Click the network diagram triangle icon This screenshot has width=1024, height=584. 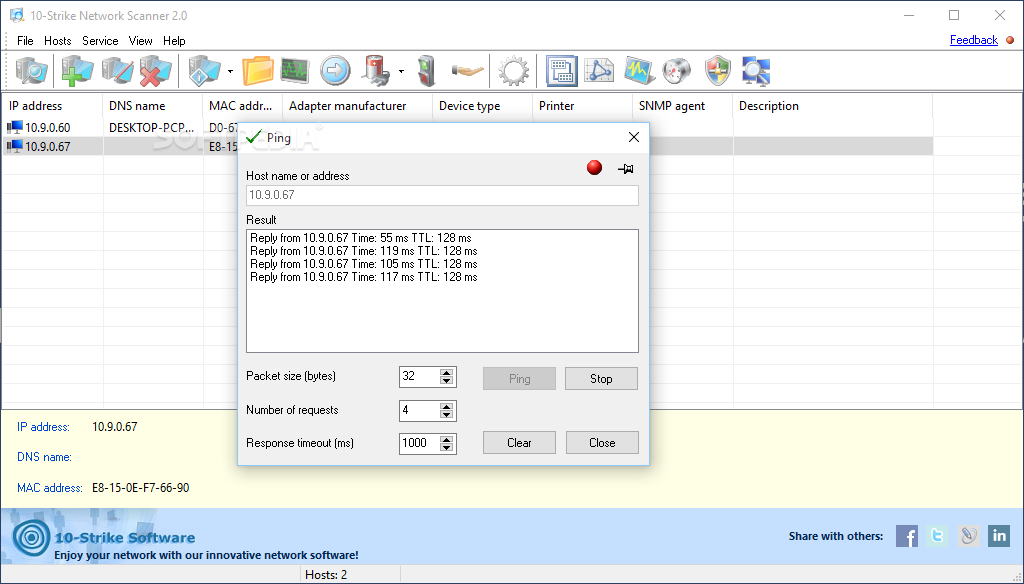point(599,71)
